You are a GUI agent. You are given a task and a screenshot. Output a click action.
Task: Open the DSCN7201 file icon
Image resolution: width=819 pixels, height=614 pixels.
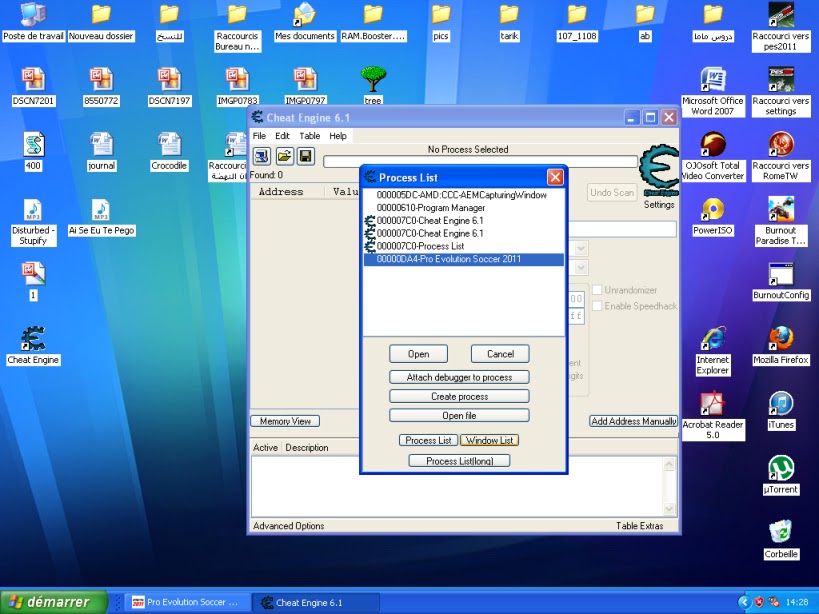33,87
